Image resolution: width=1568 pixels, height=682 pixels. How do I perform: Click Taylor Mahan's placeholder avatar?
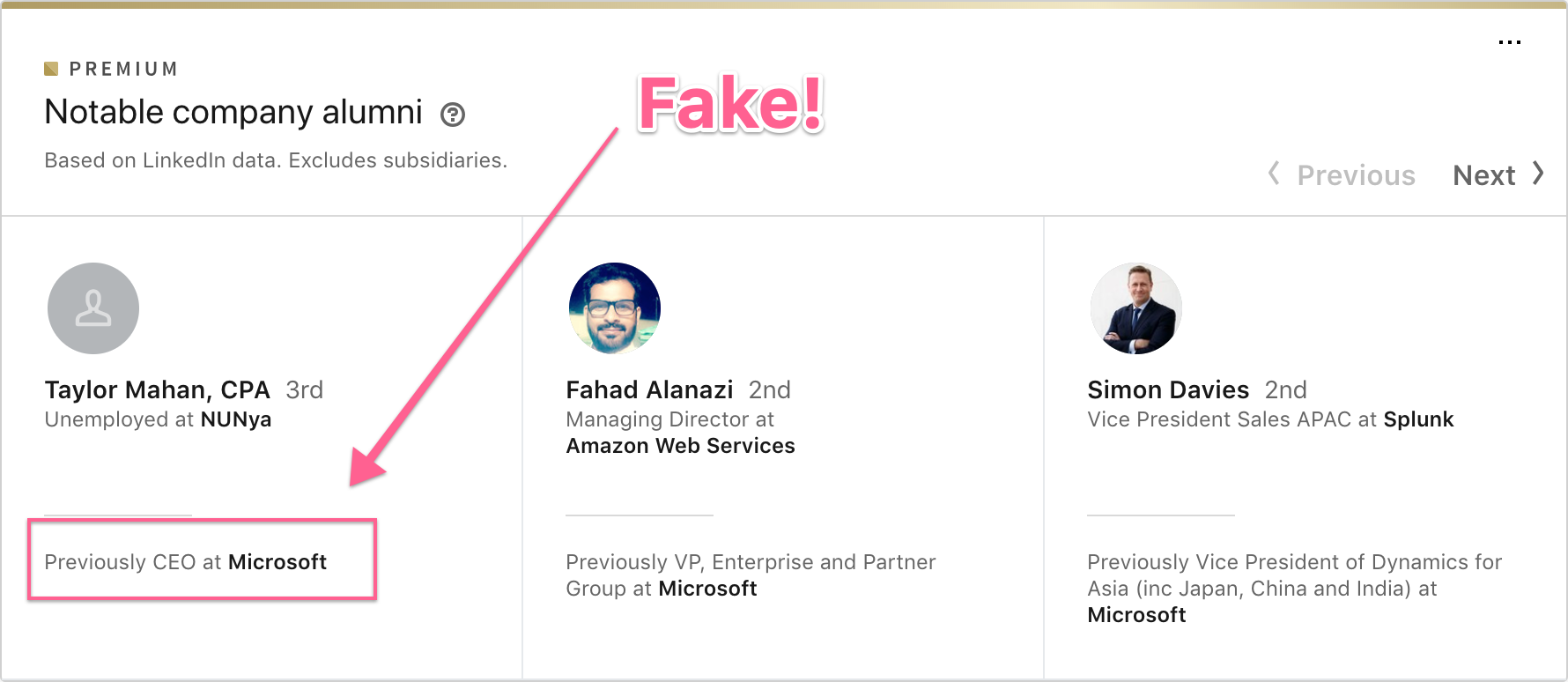(x=93, y=308)
